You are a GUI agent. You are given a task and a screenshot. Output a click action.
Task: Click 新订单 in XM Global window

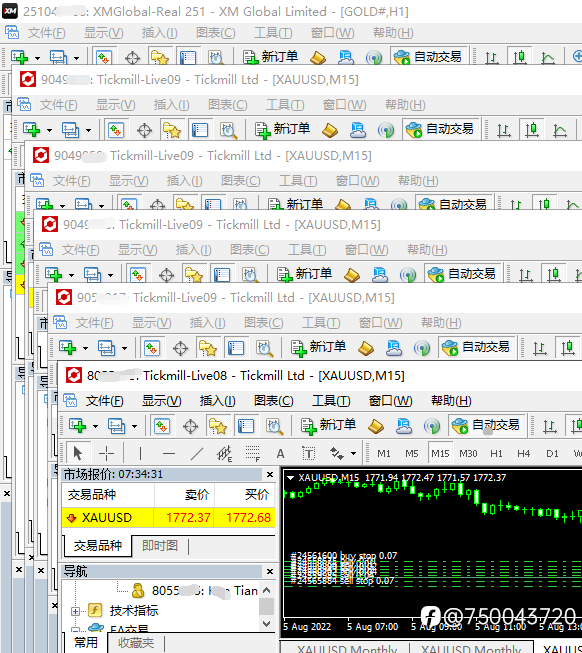[x=270, y=57]
